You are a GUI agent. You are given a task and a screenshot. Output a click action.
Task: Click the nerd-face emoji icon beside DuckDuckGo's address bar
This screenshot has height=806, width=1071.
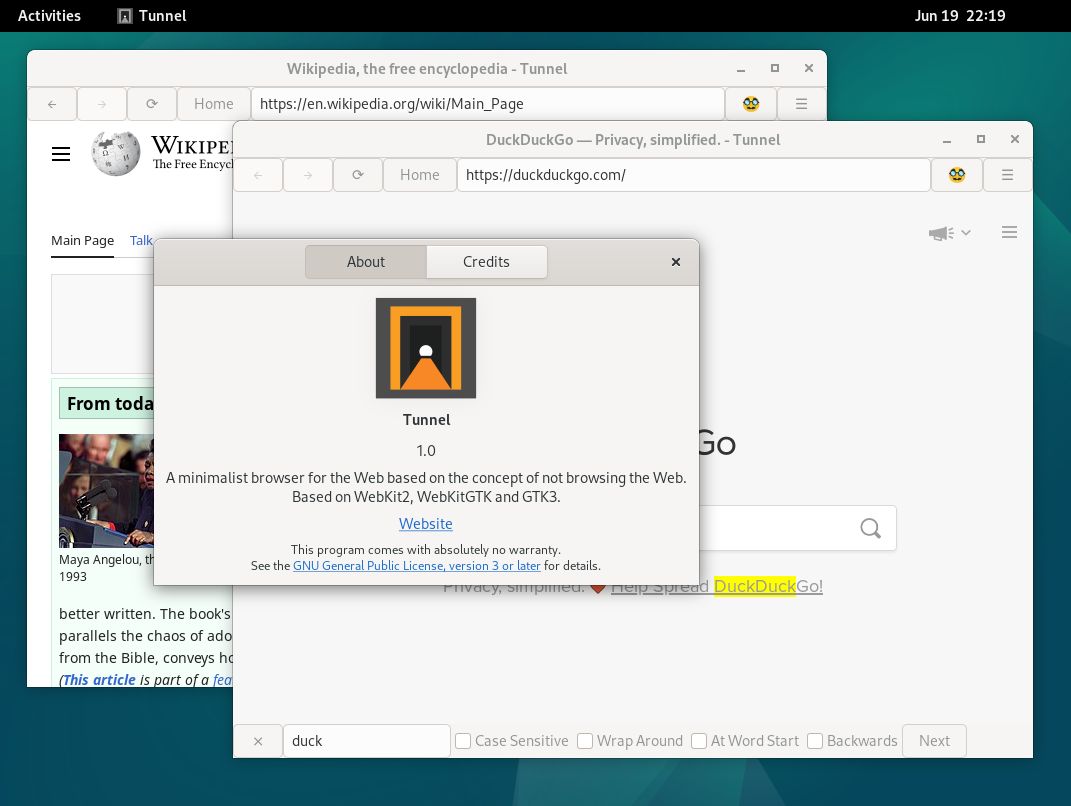pos(957,174)
